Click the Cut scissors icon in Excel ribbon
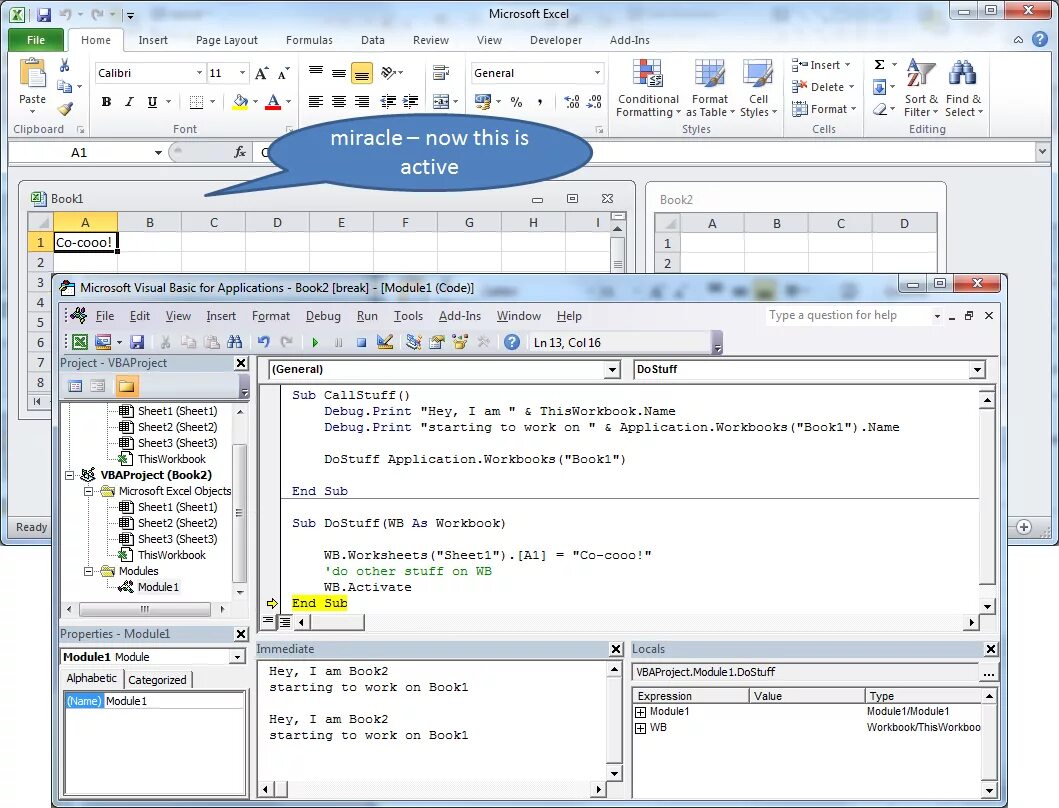This screenshot has width=1059, height=808. click(65, 65)
